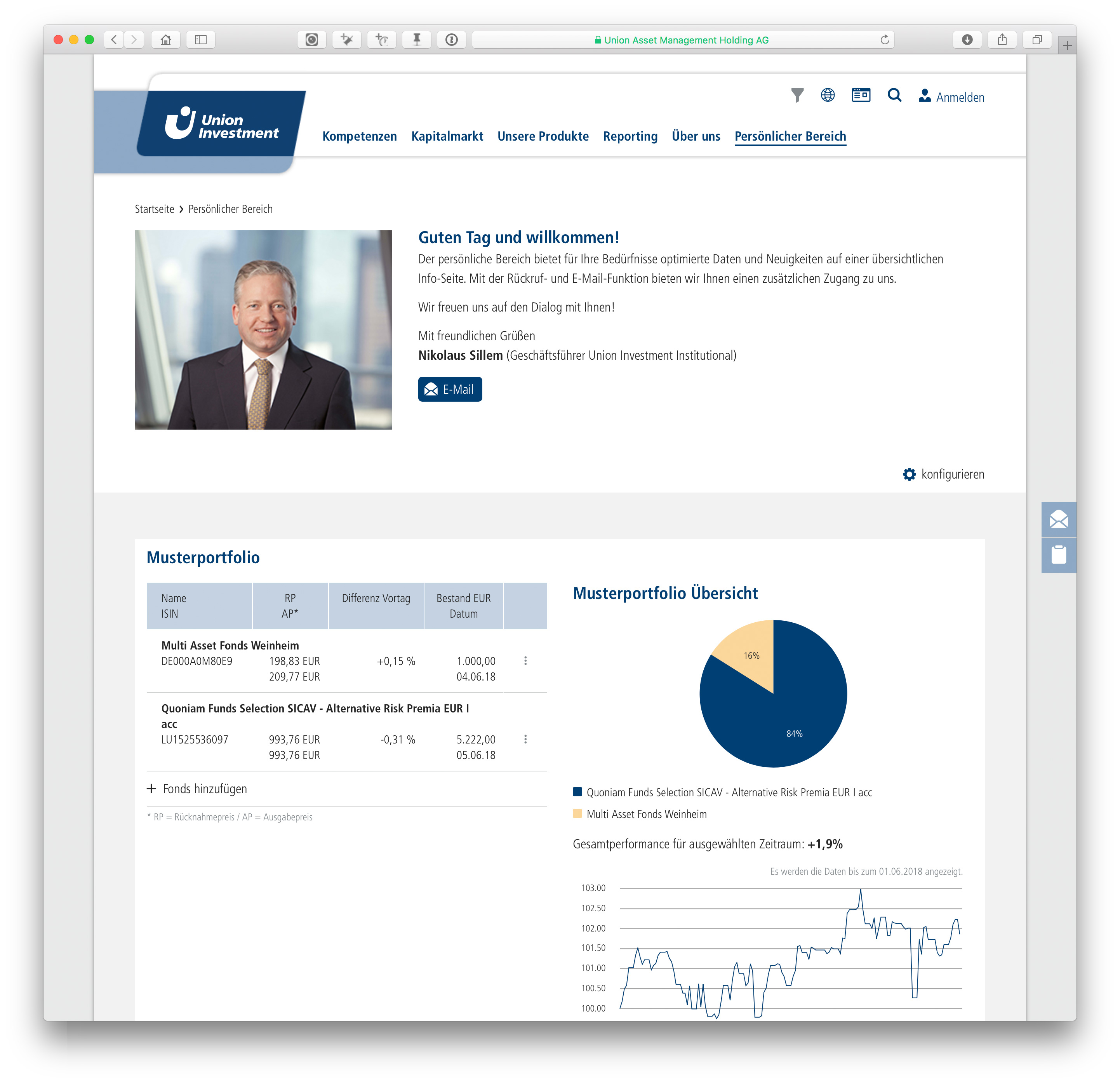Open the news card icon in header
The height and width of the screenshot is (1083, 1120).
[861, 95]
